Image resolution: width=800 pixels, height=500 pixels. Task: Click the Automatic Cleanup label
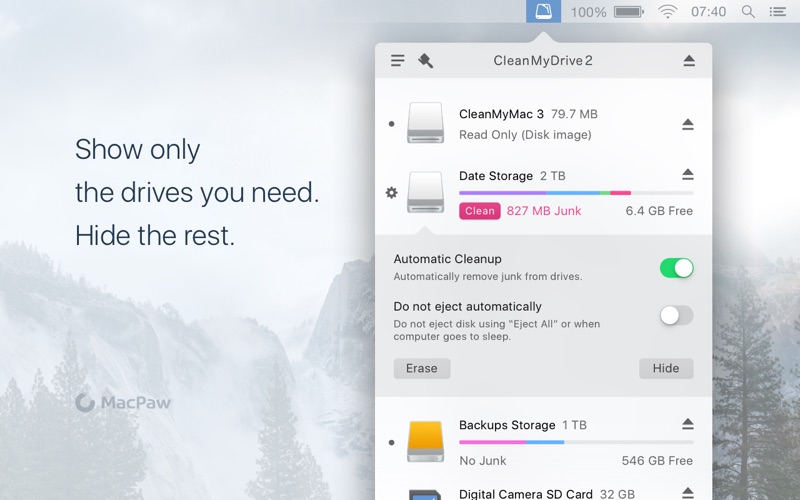[447, 259]
